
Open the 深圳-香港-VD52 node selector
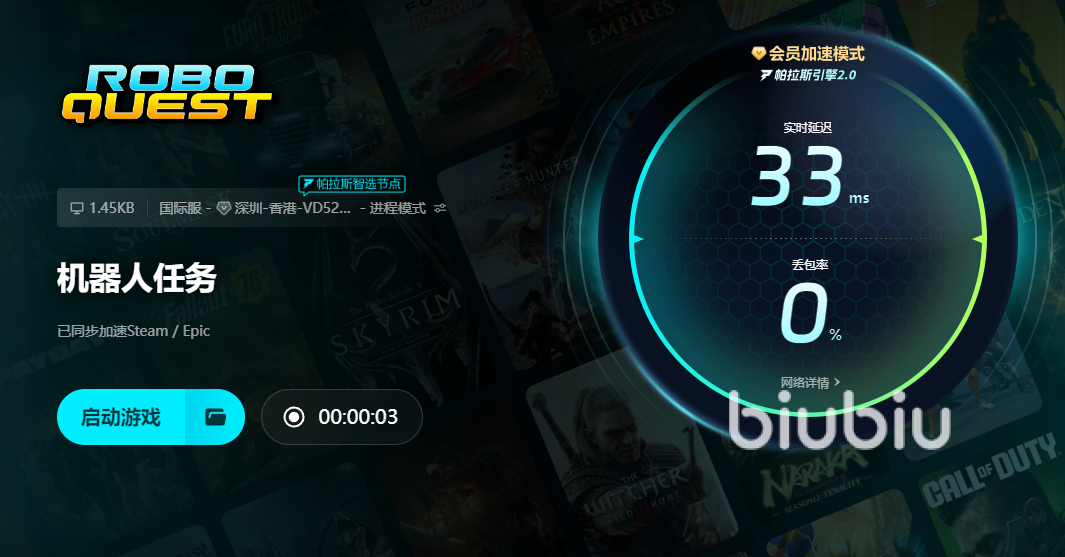tap(292, 209)
